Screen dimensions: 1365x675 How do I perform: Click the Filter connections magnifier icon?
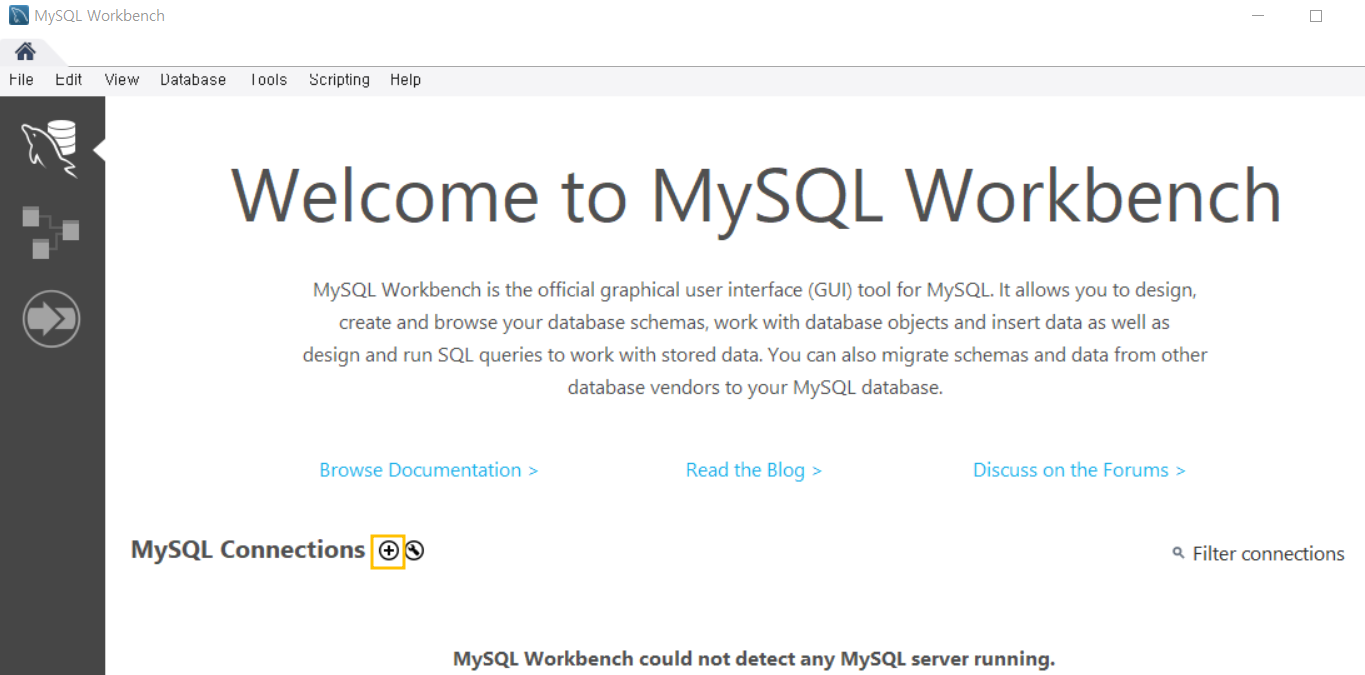[x=1178, y=553]
